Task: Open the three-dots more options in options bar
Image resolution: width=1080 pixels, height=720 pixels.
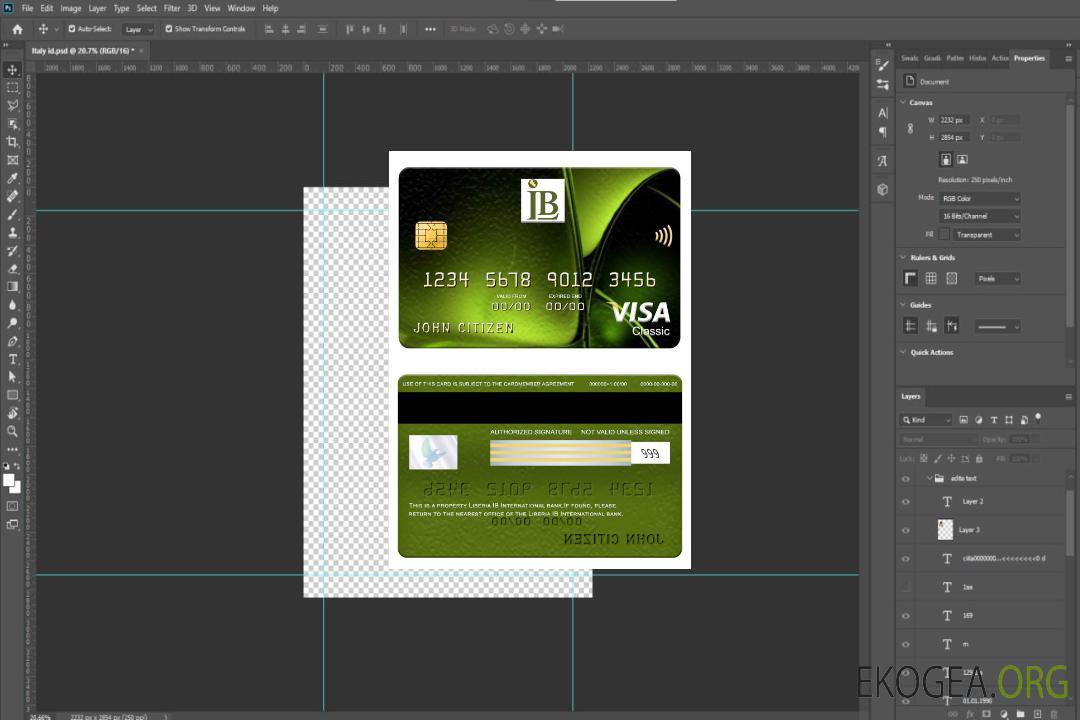Action: [430, 29]
